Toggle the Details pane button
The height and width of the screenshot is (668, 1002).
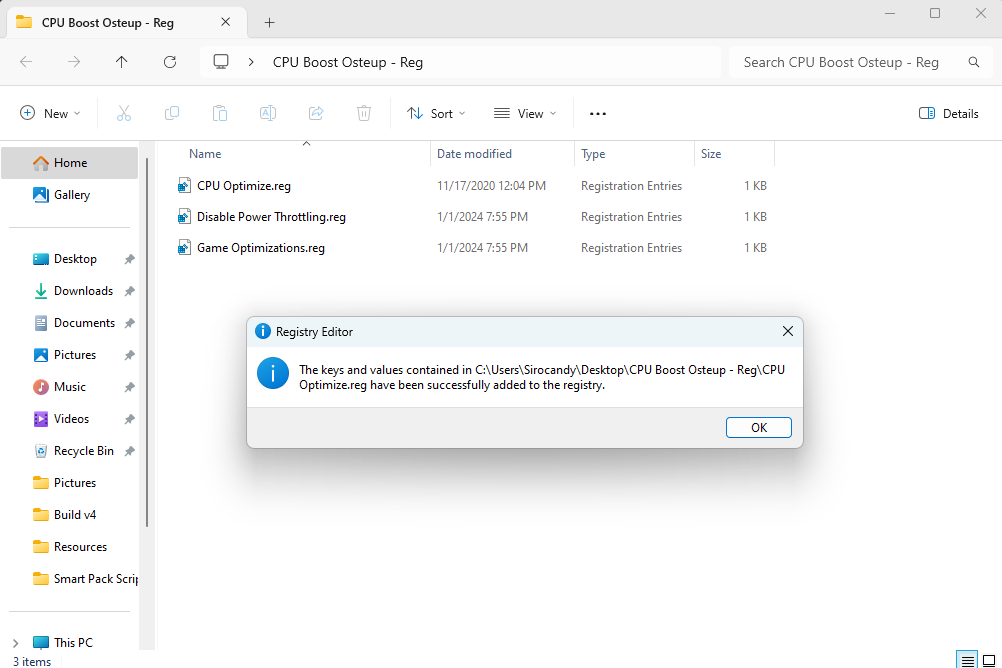pos(948,114)
